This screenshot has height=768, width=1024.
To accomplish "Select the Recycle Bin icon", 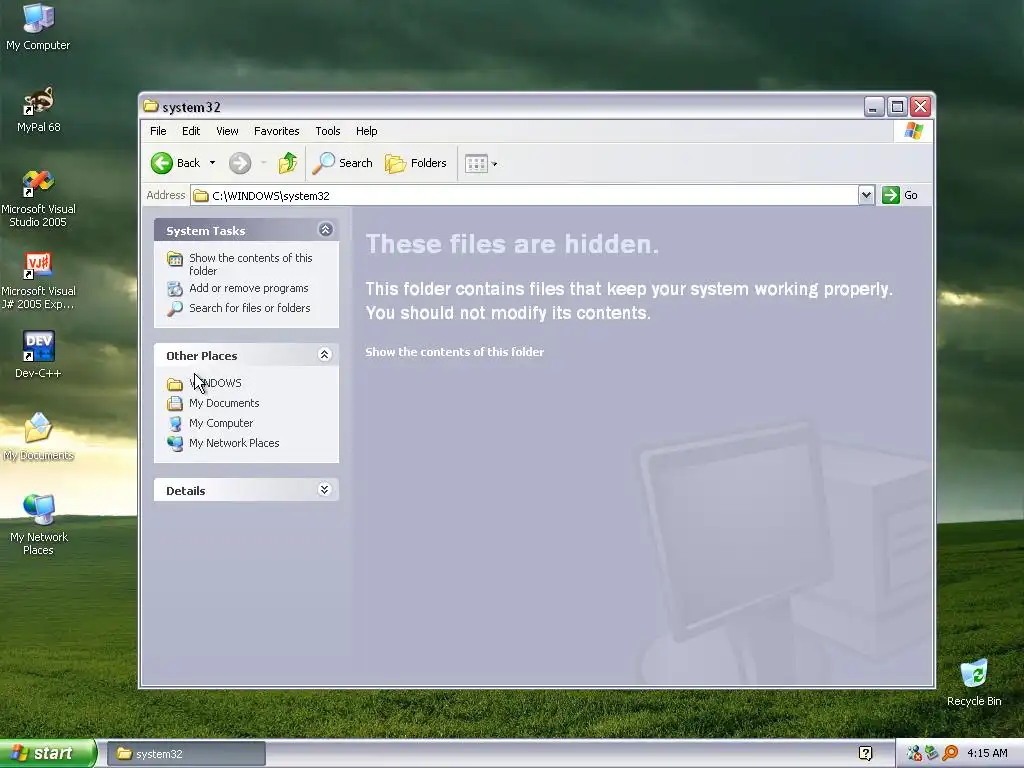I will (x=974, y=682).
